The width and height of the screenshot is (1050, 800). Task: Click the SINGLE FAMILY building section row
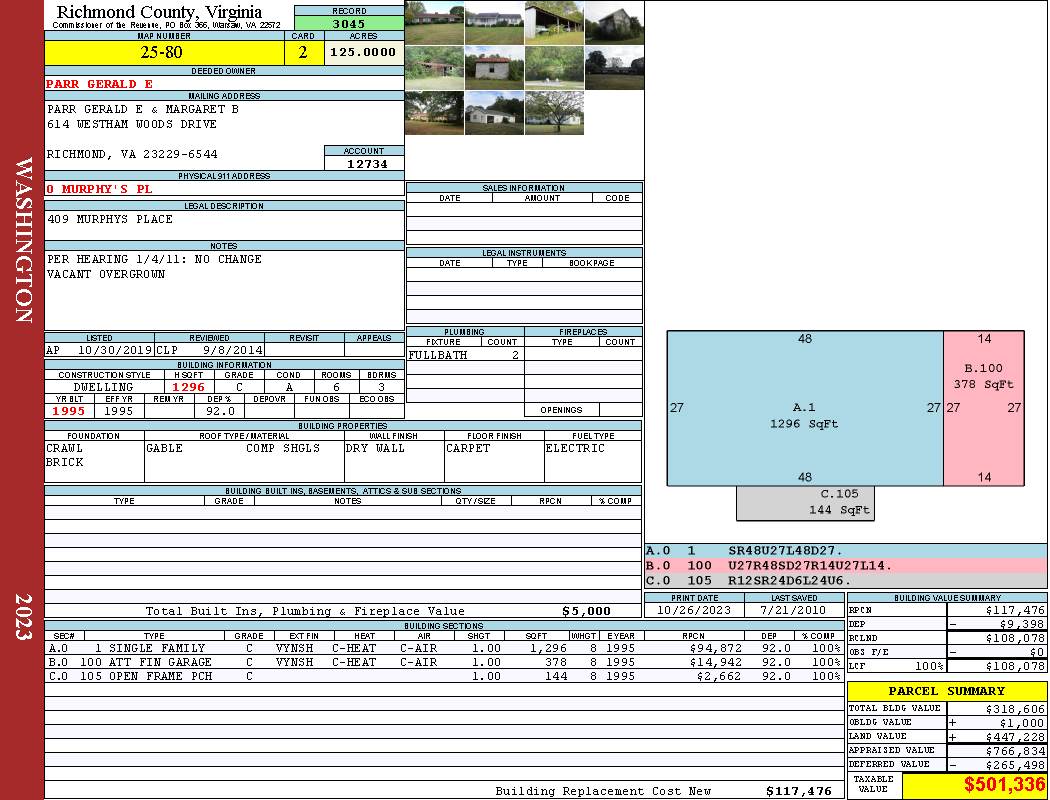pos(445,648)
